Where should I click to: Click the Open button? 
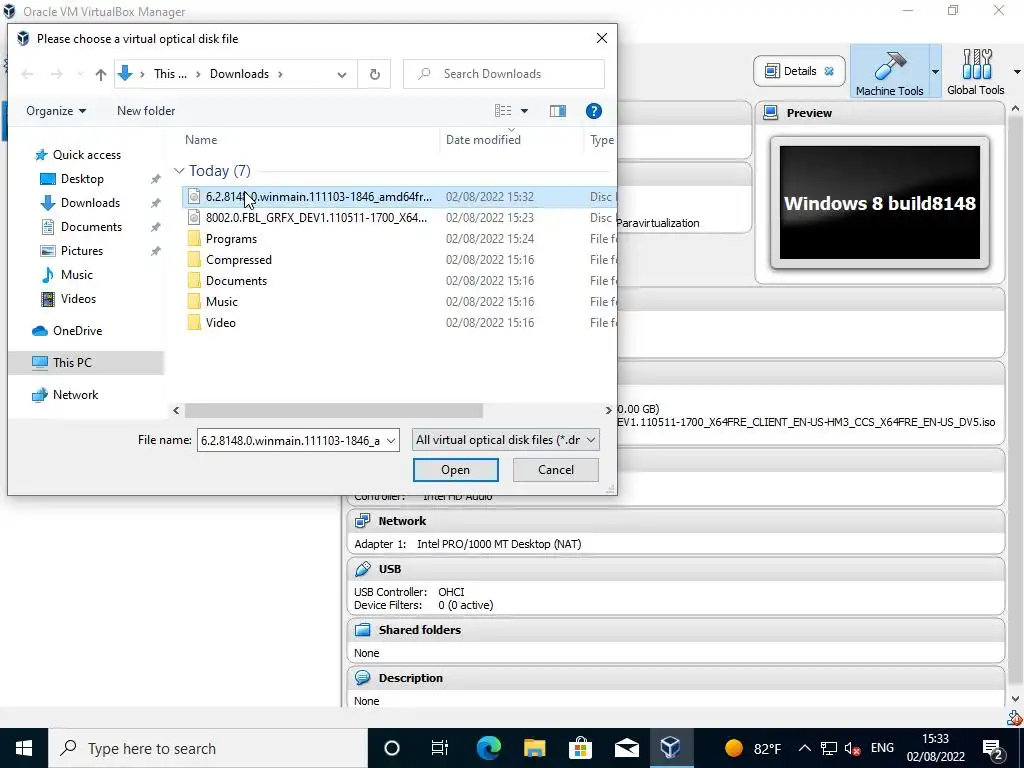(x=455, y=470)
